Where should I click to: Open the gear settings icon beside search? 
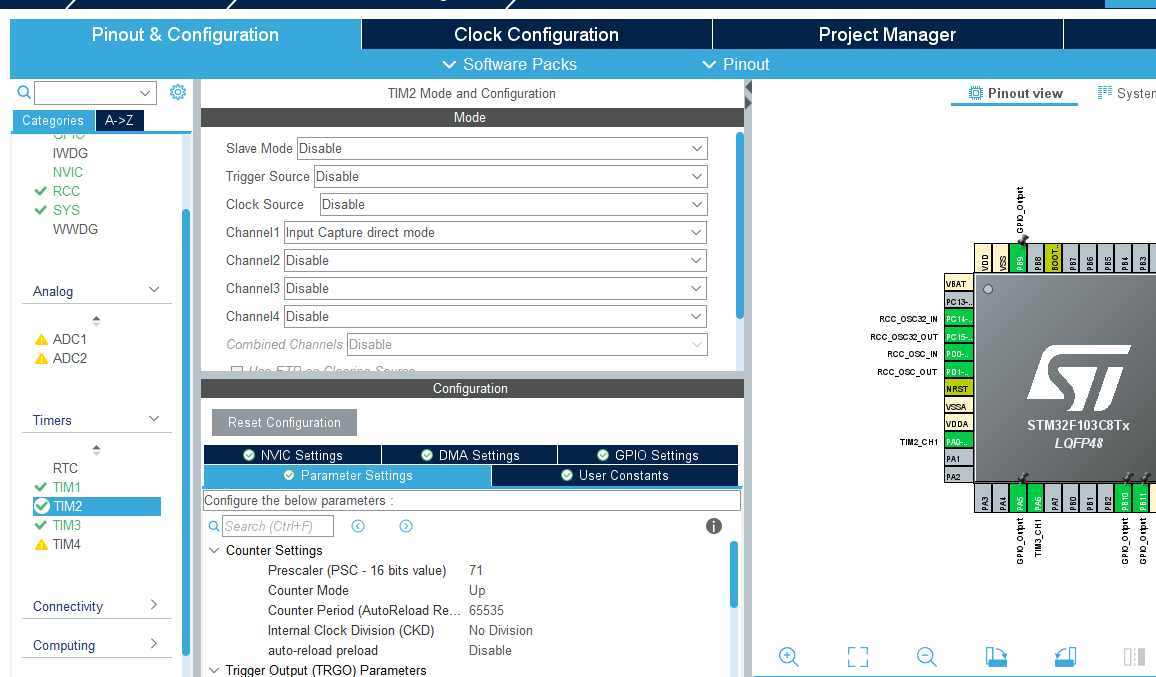pos(178,92)
